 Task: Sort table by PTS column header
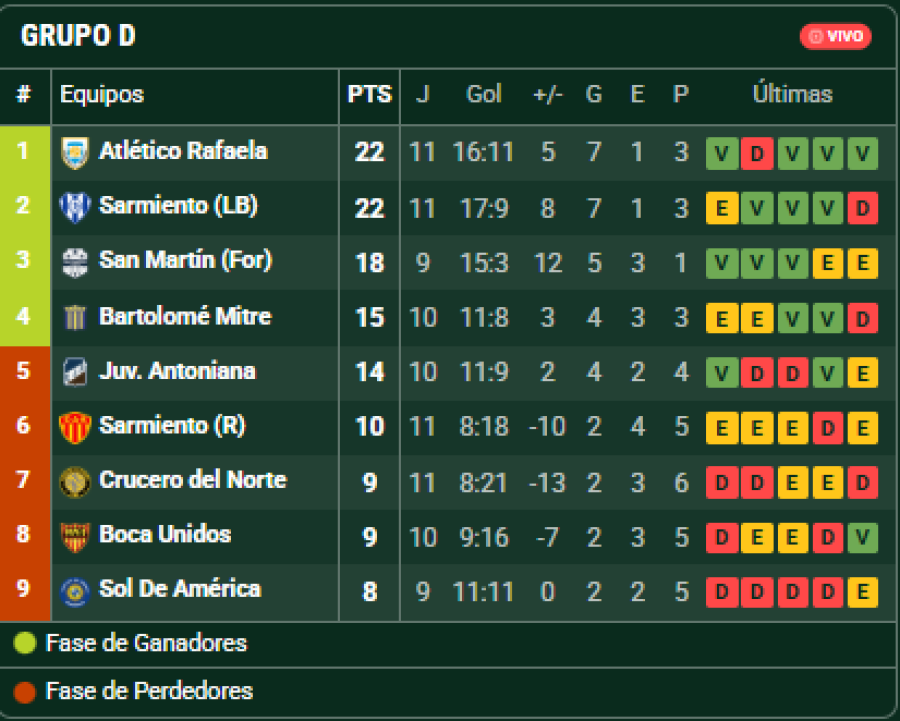coord(369,95)
